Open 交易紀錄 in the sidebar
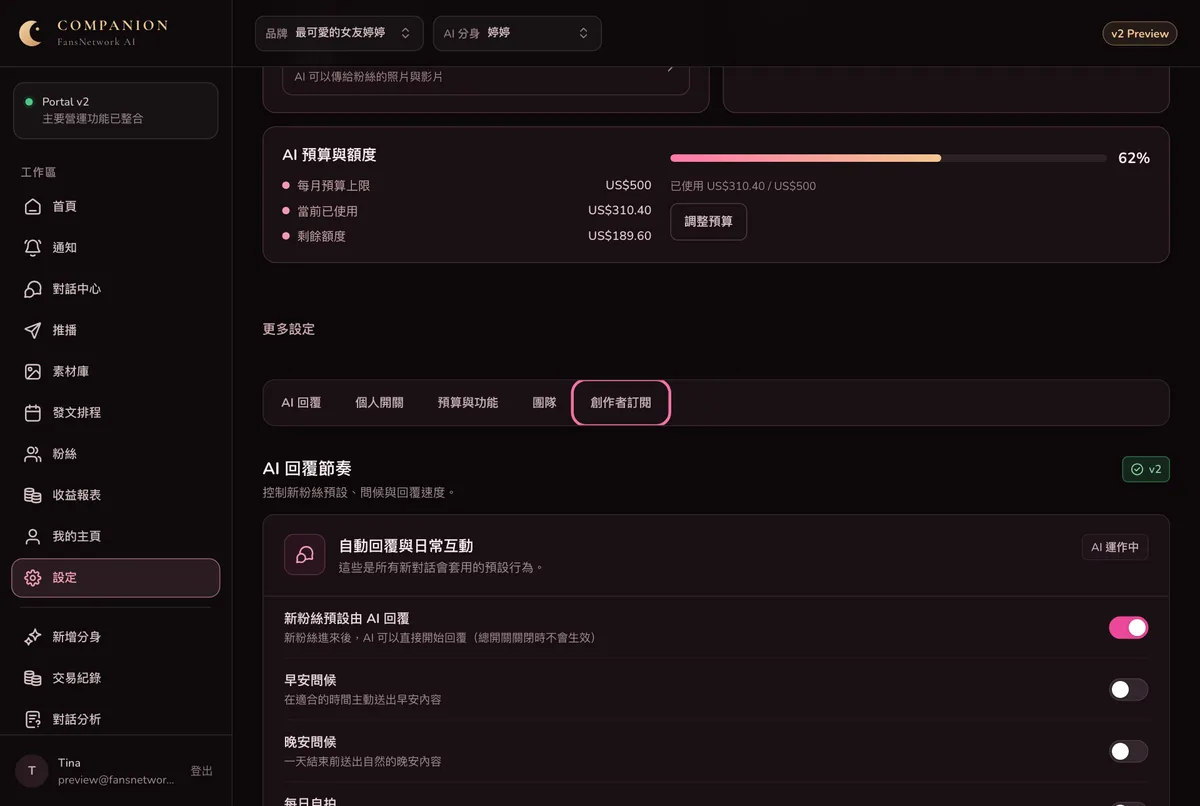The image size is (1200, 806). click(116, 678)
